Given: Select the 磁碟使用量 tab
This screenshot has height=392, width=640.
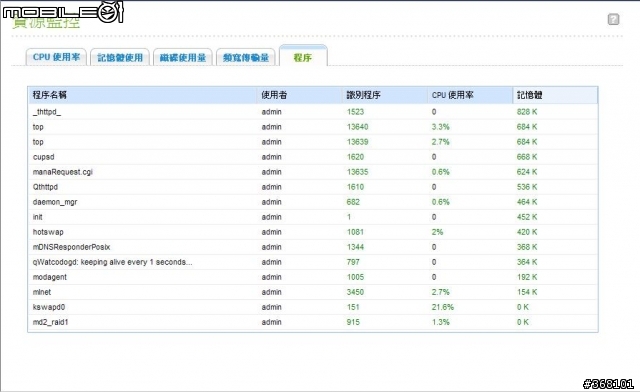Looking at the screenshot, I should point(183,58).
